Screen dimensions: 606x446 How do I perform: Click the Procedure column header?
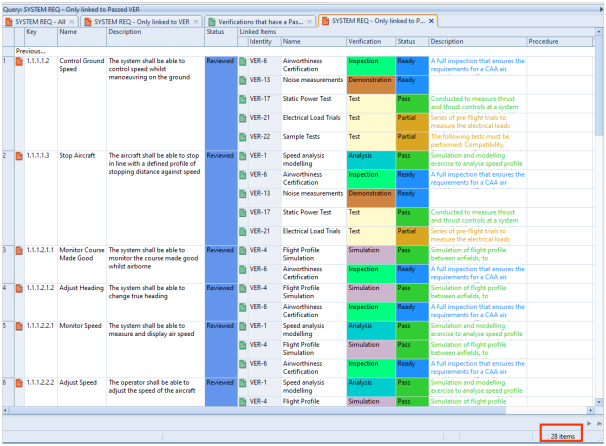pos(560,41)
